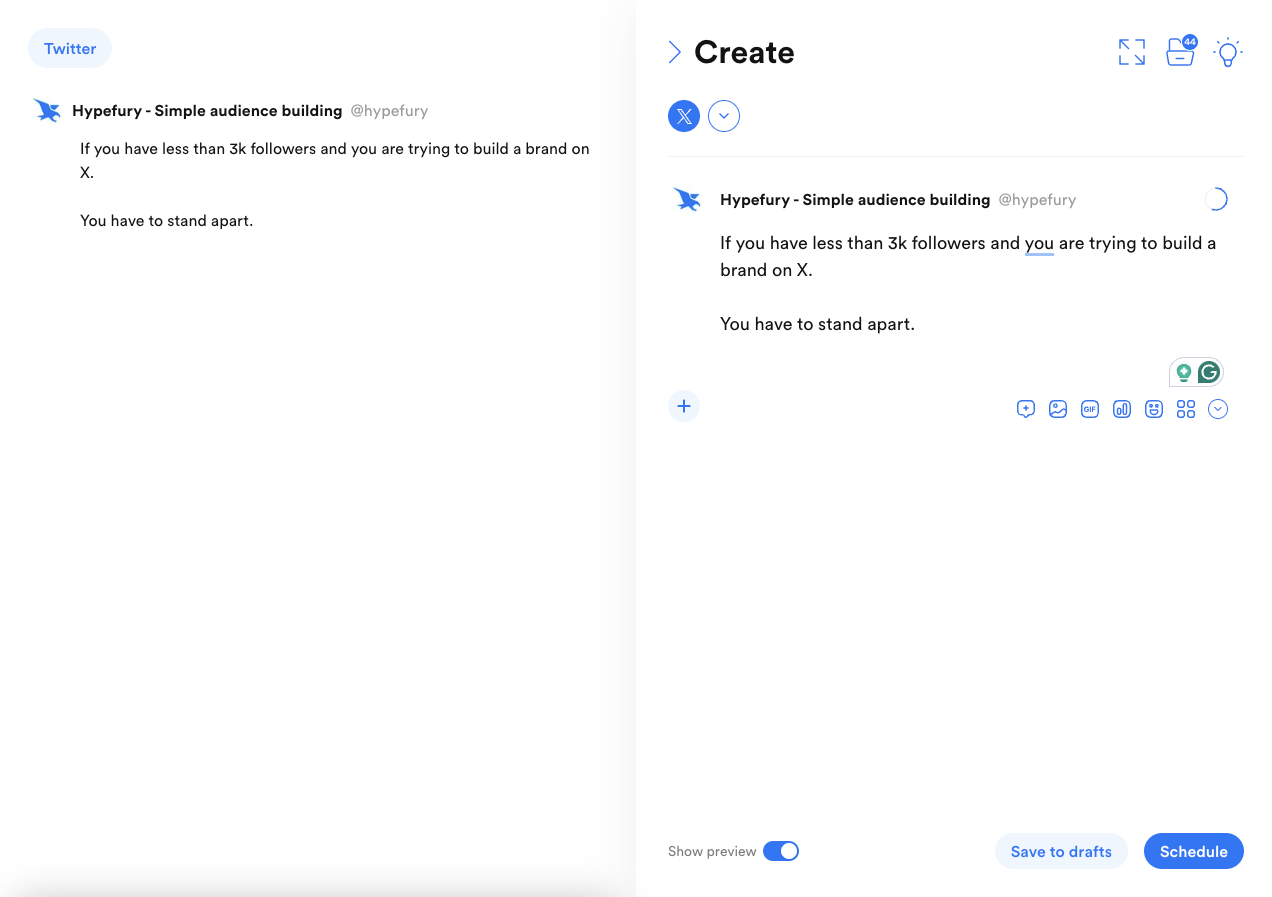Add an image to the tweet
This screenshot has width=1272, height=897.
pos(1057,409)
